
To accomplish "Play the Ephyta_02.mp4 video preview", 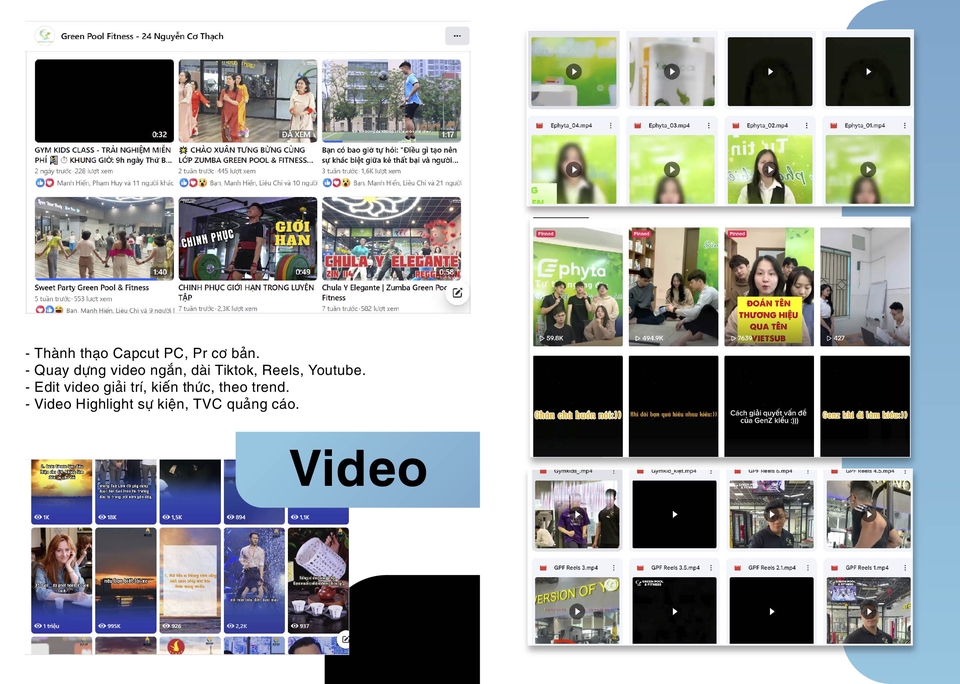I will click(770, 169).
